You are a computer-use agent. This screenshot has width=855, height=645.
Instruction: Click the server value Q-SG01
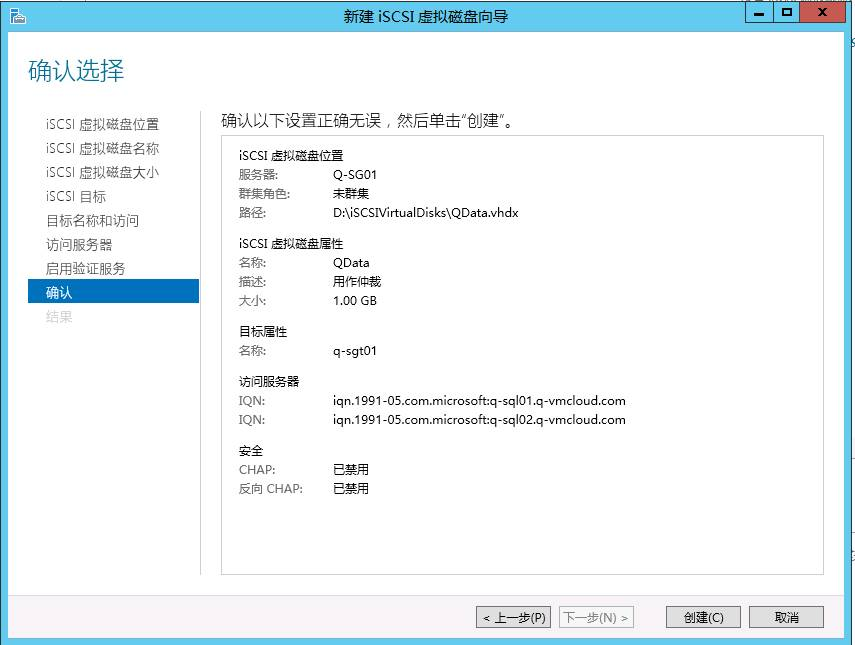tap(355, 174)
